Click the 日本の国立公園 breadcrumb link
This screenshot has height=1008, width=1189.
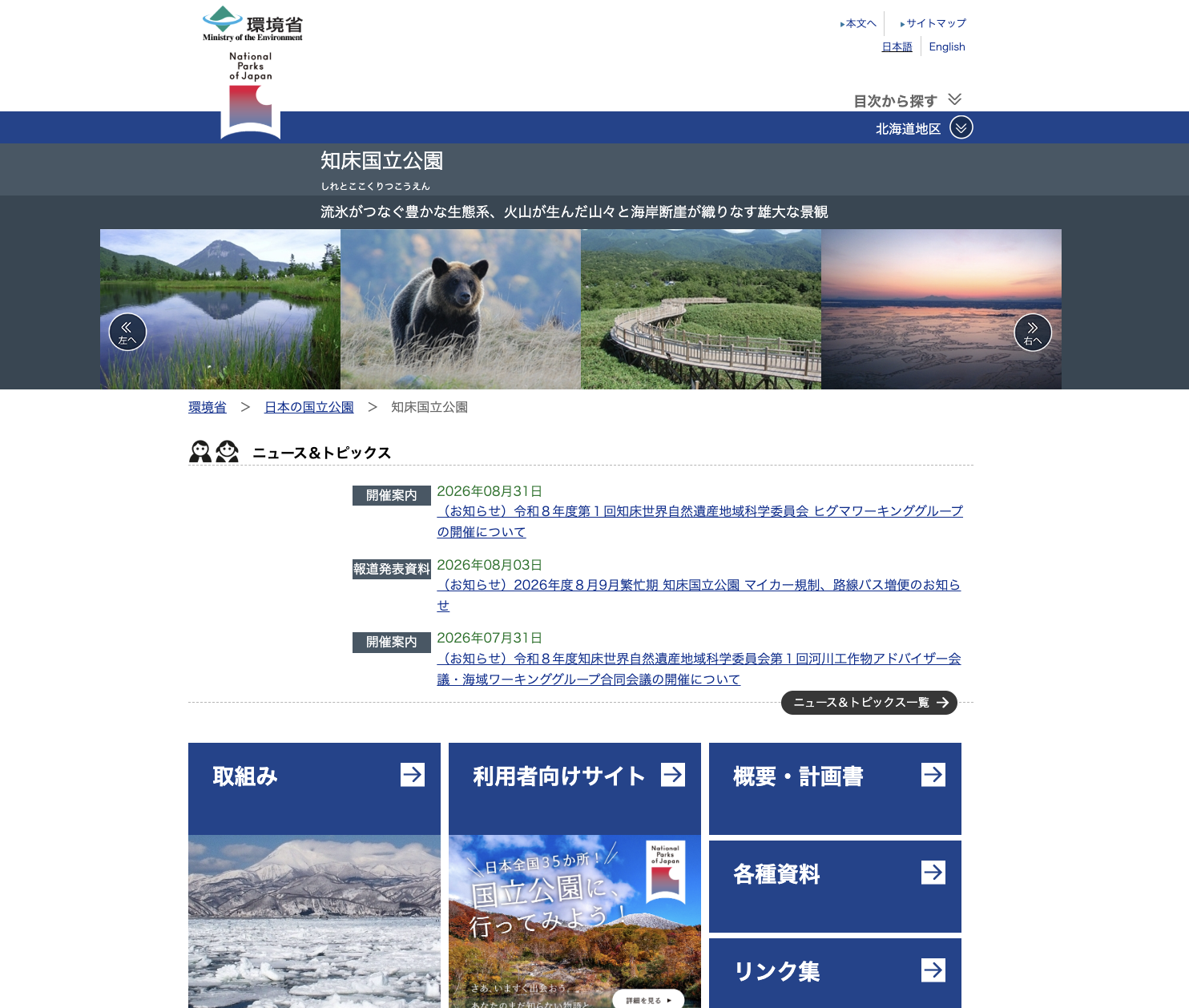[x=309, y=407]
